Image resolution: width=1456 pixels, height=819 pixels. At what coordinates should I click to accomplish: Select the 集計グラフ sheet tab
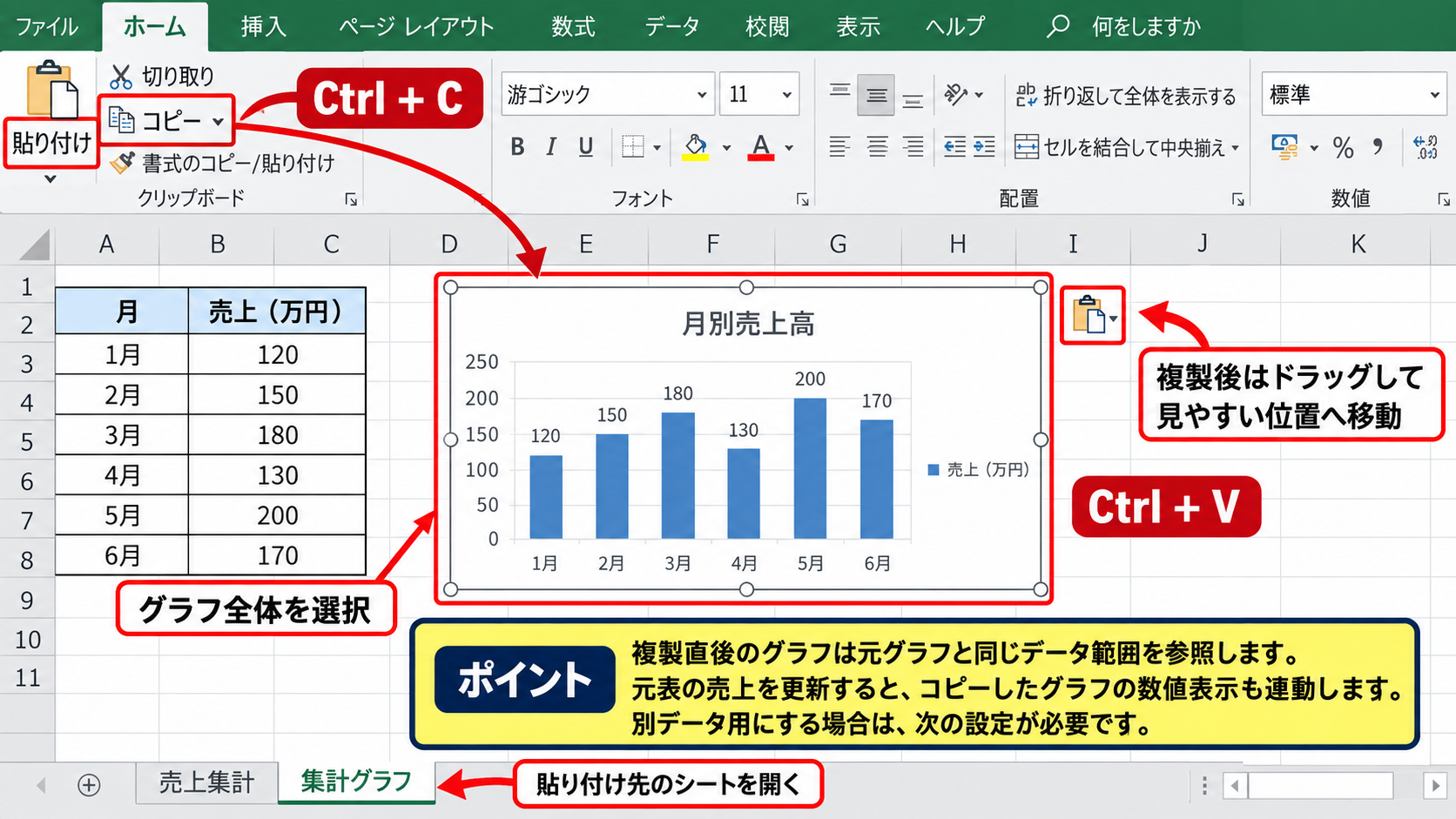(356, 782)
